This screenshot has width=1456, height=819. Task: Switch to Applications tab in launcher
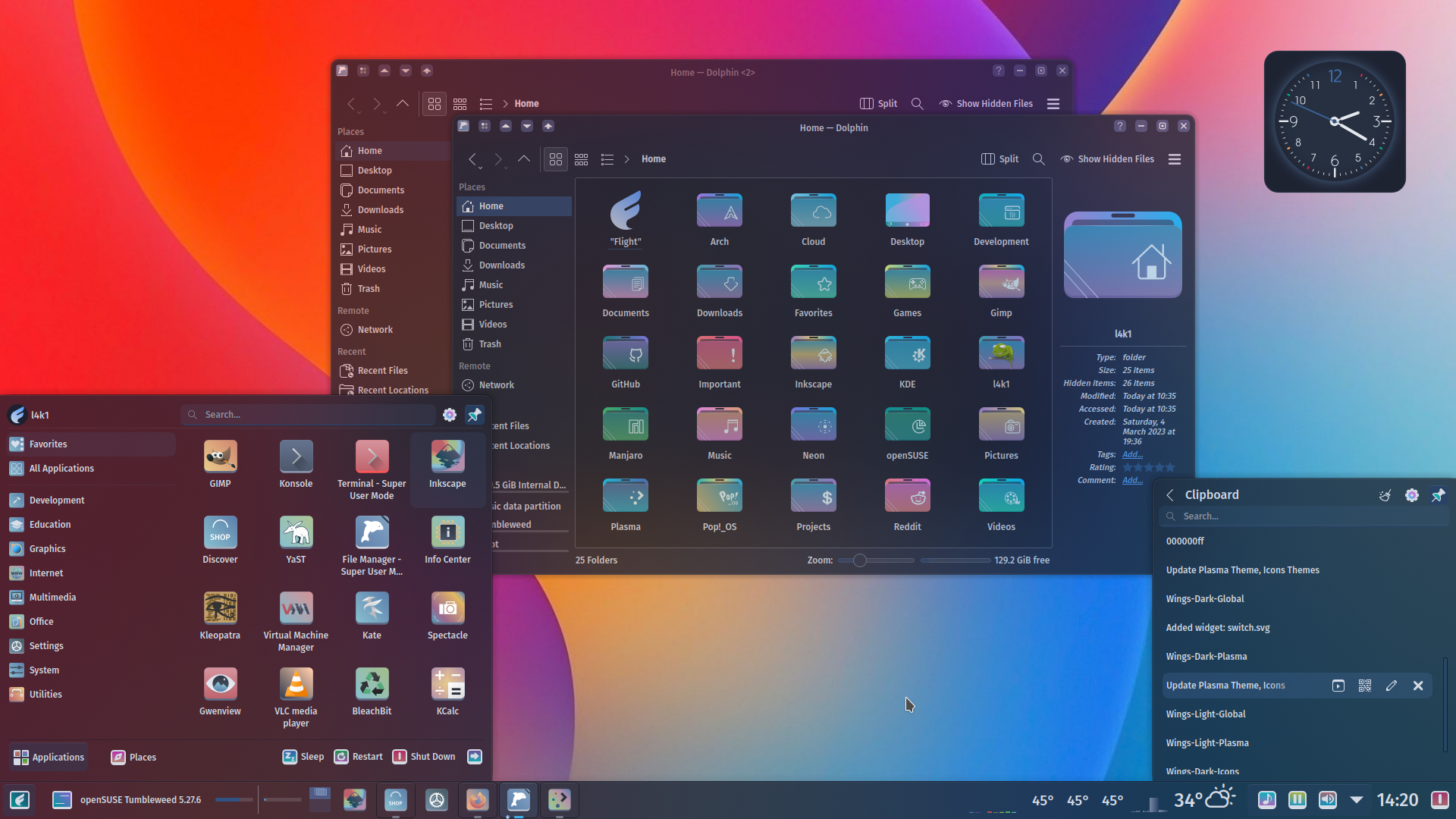point(49,757)
